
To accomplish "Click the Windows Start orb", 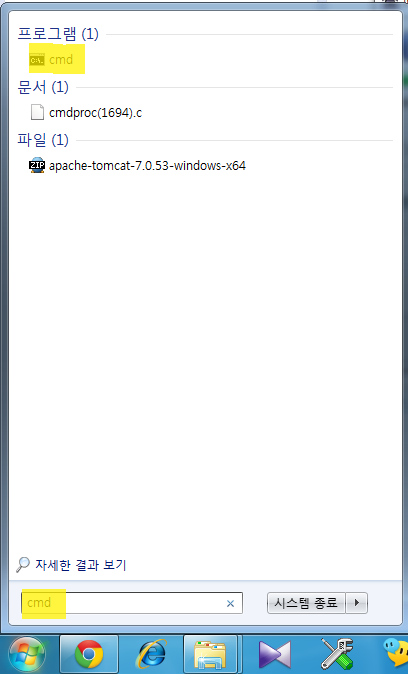I will pos(27,654).
